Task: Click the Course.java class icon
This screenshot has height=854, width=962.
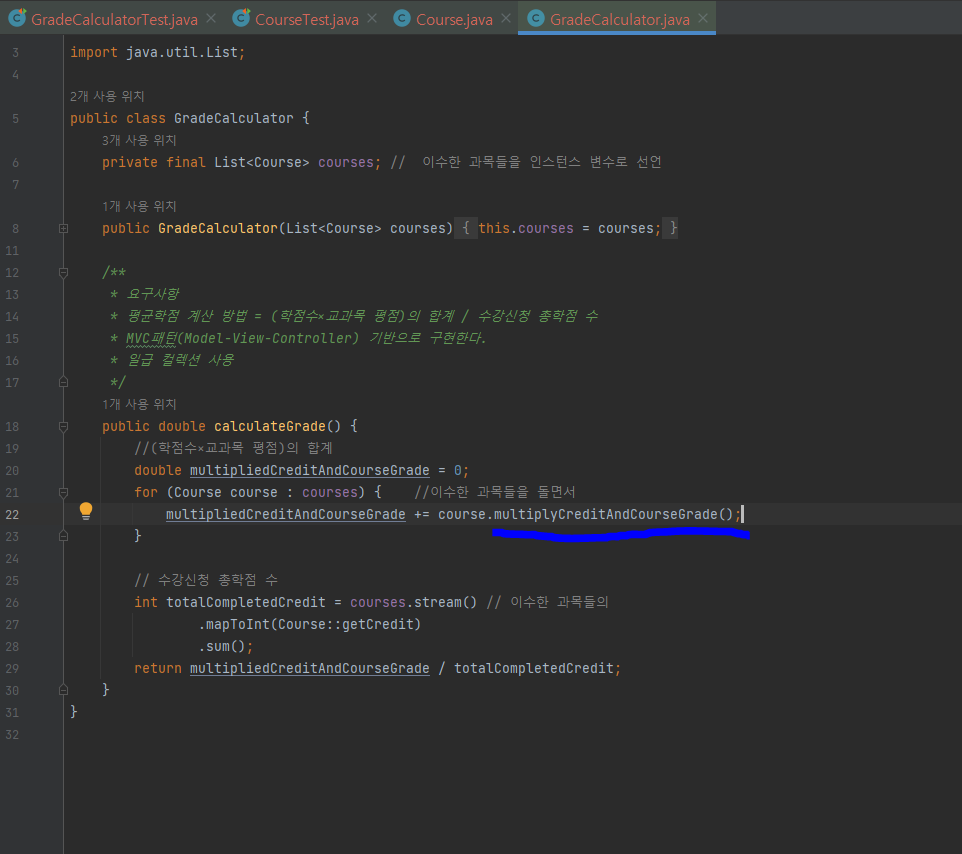Action: pyautogui.click(x=402, y=18)
